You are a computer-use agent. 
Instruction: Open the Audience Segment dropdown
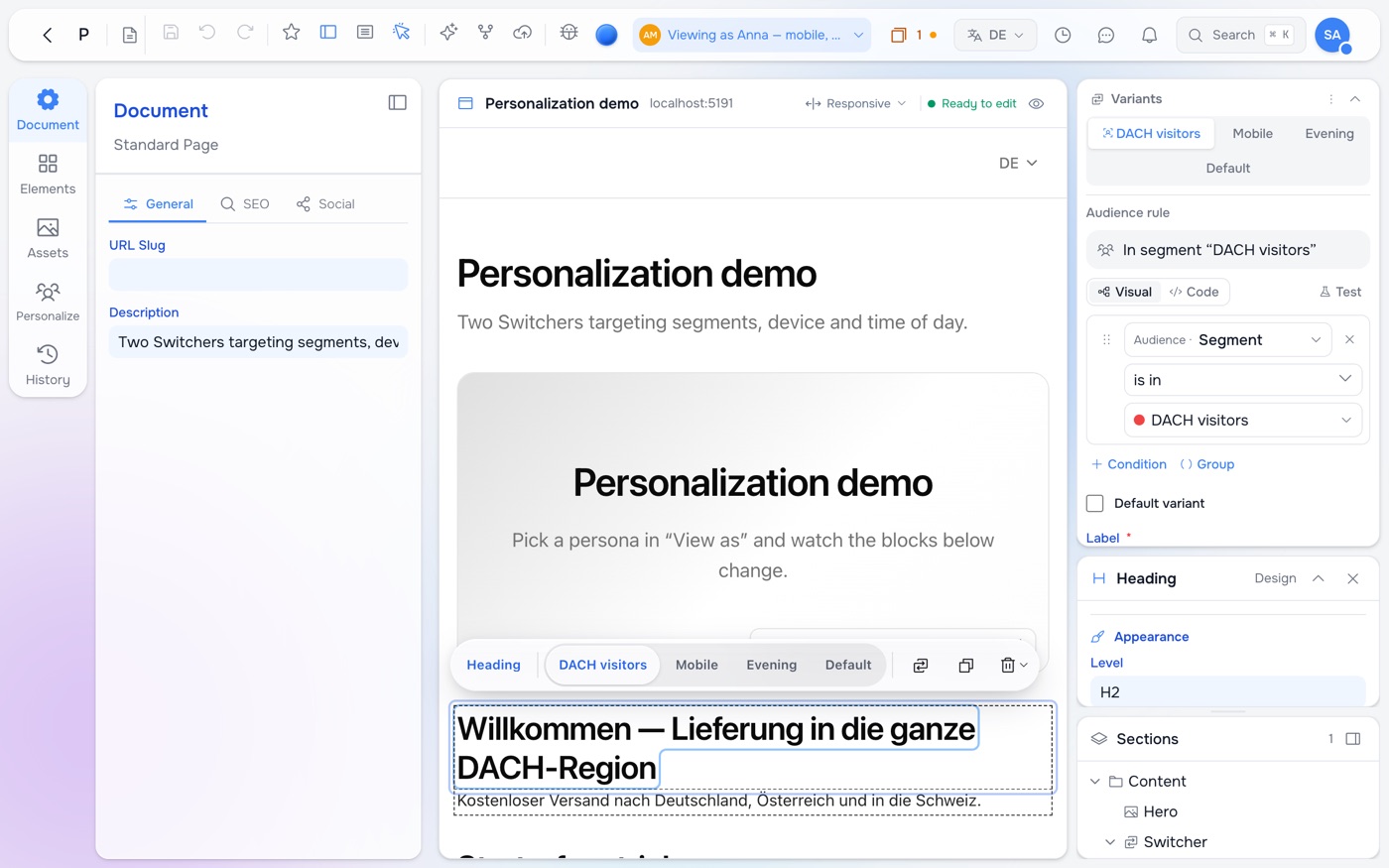[x=1227, y=339]
